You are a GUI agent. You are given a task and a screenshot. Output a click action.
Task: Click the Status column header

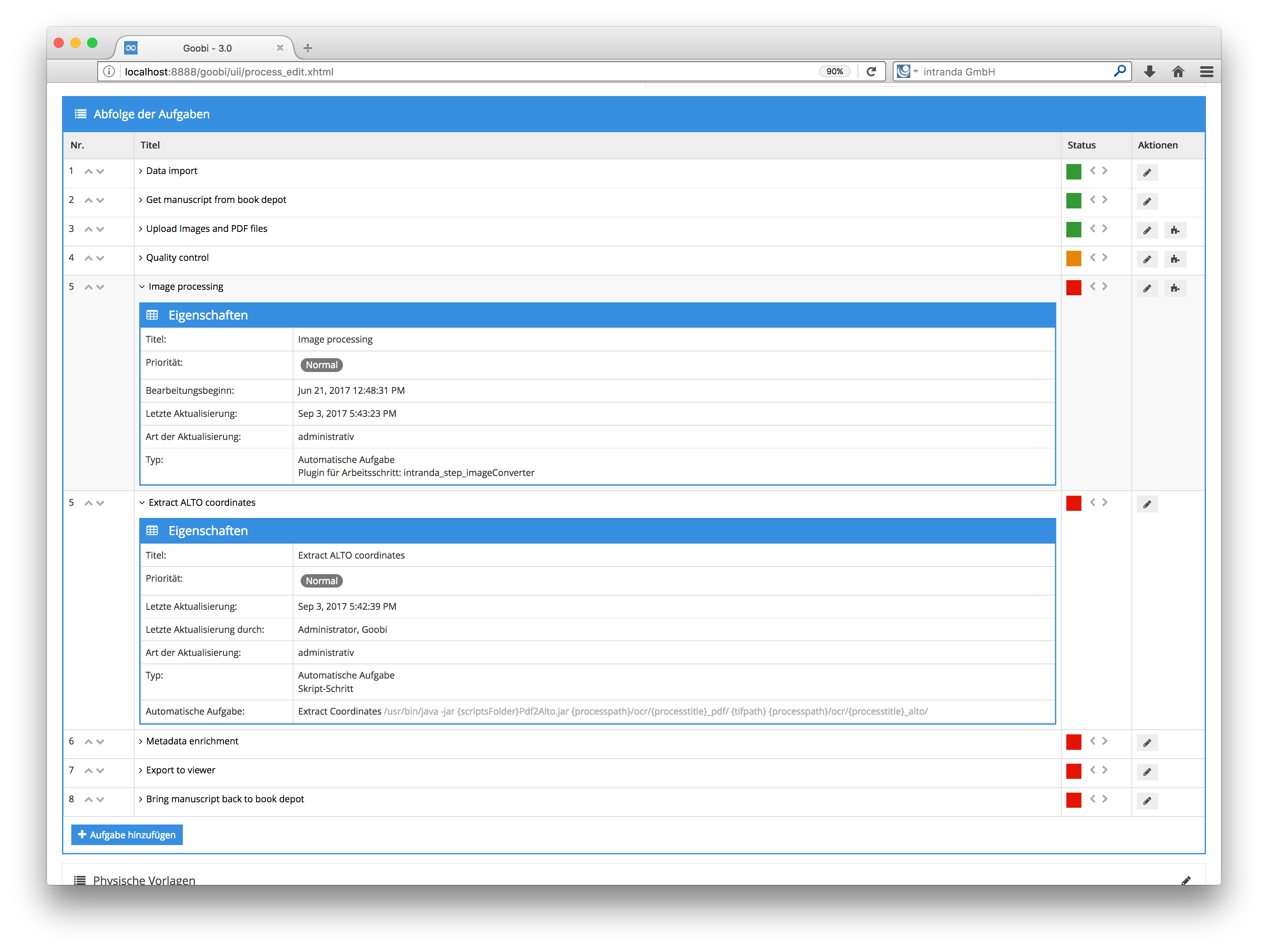[1081, 145]
